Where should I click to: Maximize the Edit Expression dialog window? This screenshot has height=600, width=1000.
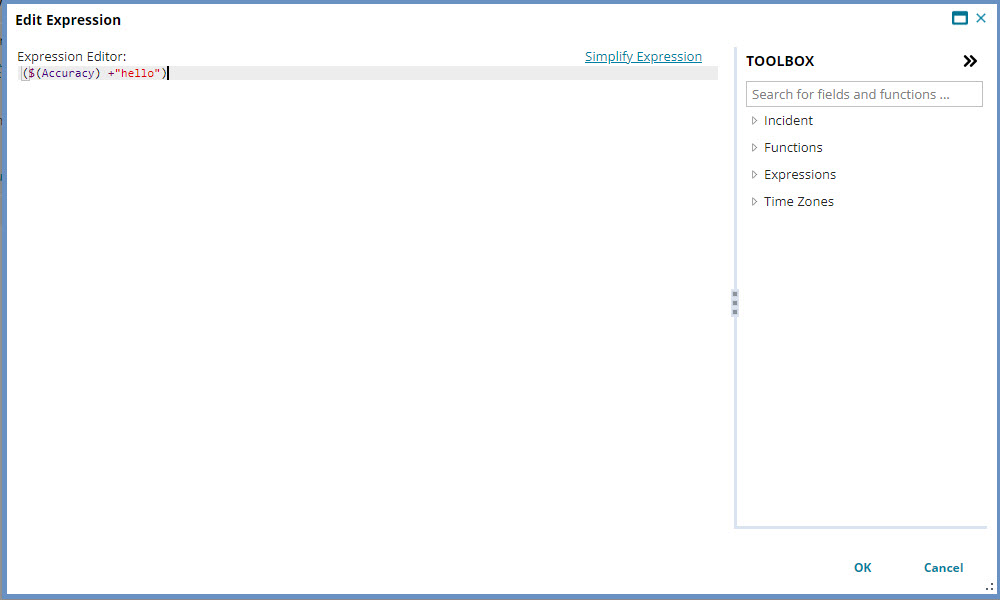(961, 17)
